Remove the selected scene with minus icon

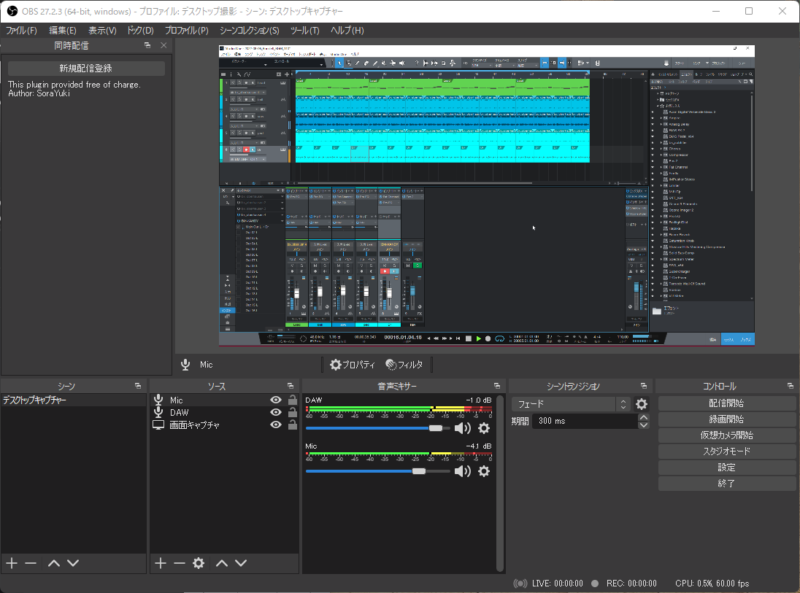(31, 563)
